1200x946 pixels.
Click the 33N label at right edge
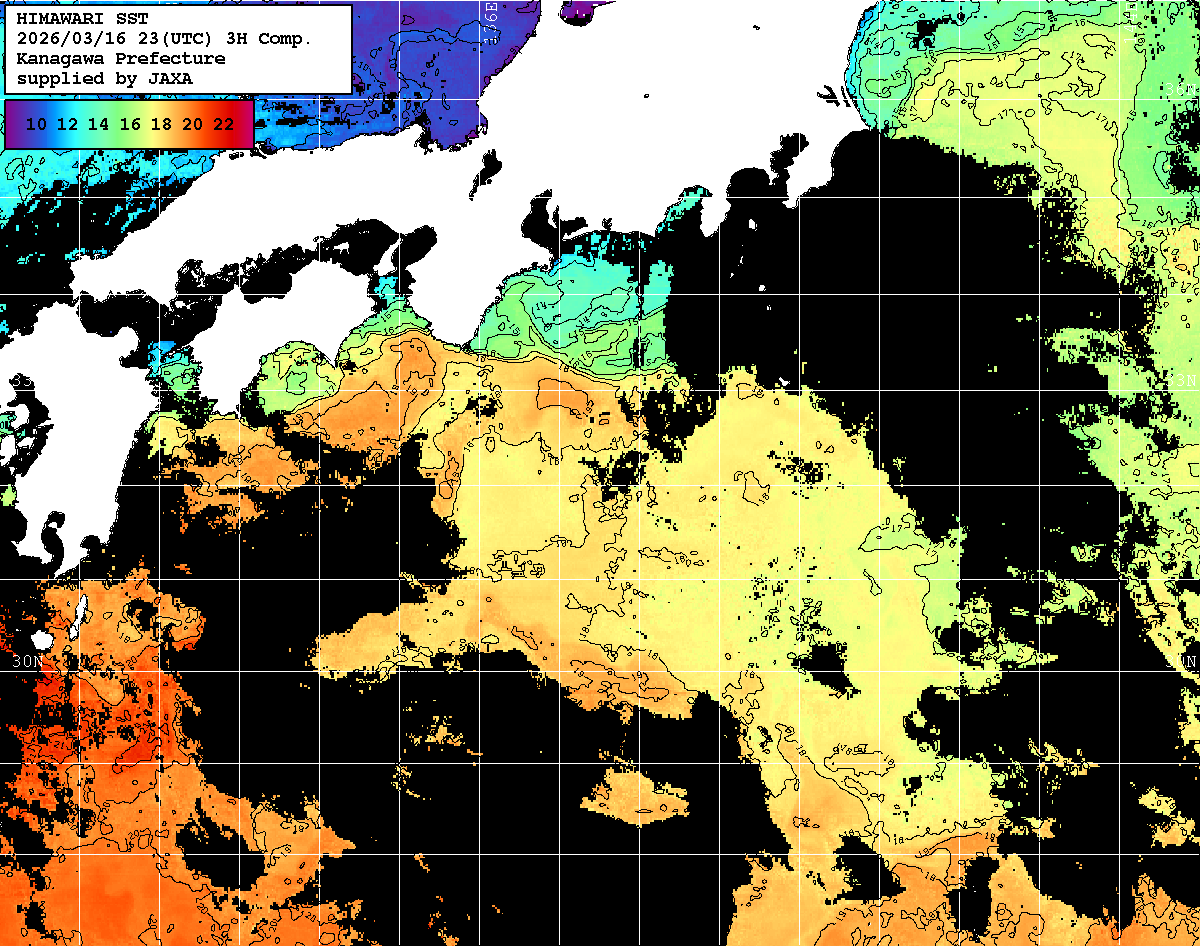coord(1184,381)
